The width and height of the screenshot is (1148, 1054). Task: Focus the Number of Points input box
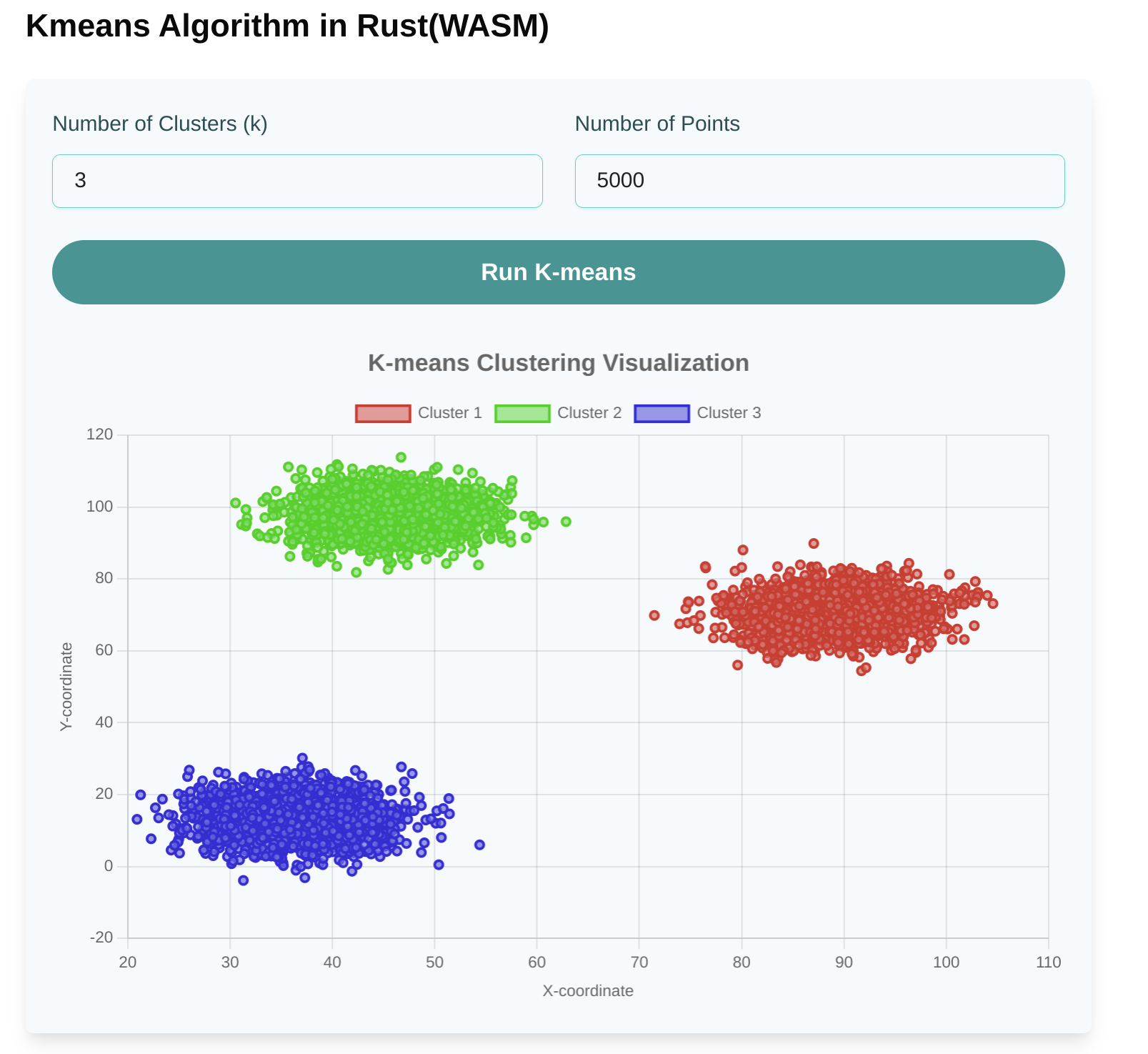819,181
